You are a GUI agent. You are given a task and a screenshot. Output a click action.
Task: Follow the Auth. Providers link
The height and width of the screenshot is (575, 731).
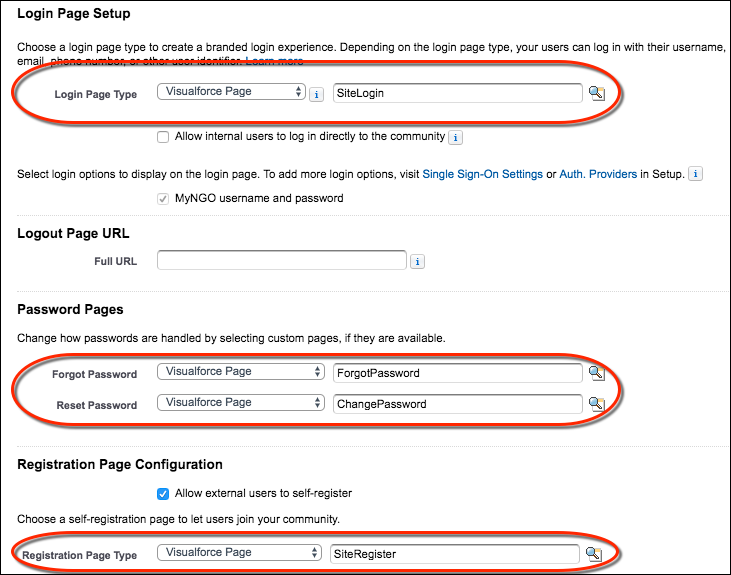(598, 174)
